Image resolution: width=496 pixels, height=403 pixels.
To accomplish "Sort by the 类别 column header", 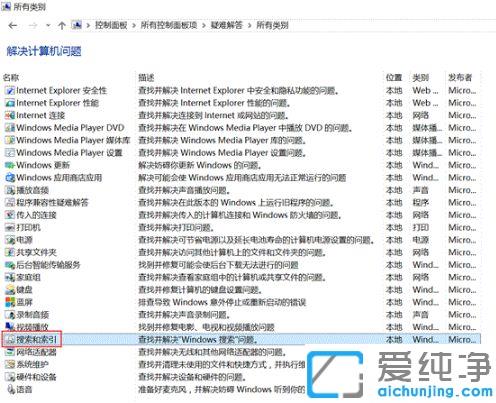I will (x=420, y=78).
